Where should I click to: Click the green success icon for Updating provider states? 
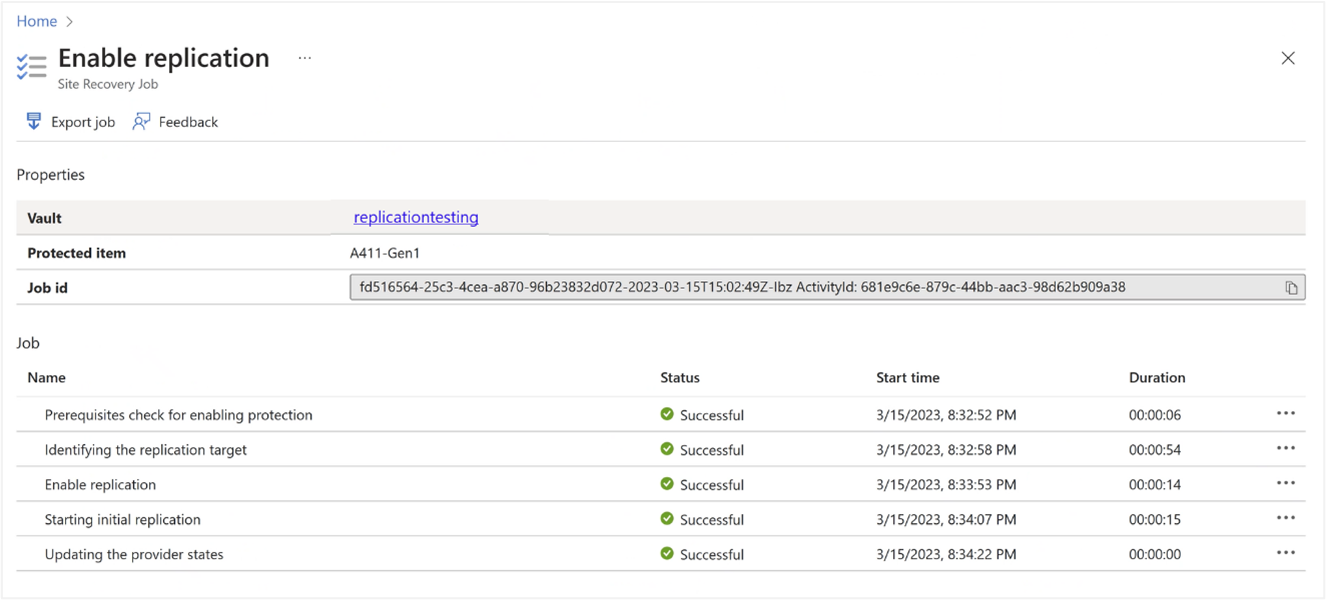[x=667, y=554]
